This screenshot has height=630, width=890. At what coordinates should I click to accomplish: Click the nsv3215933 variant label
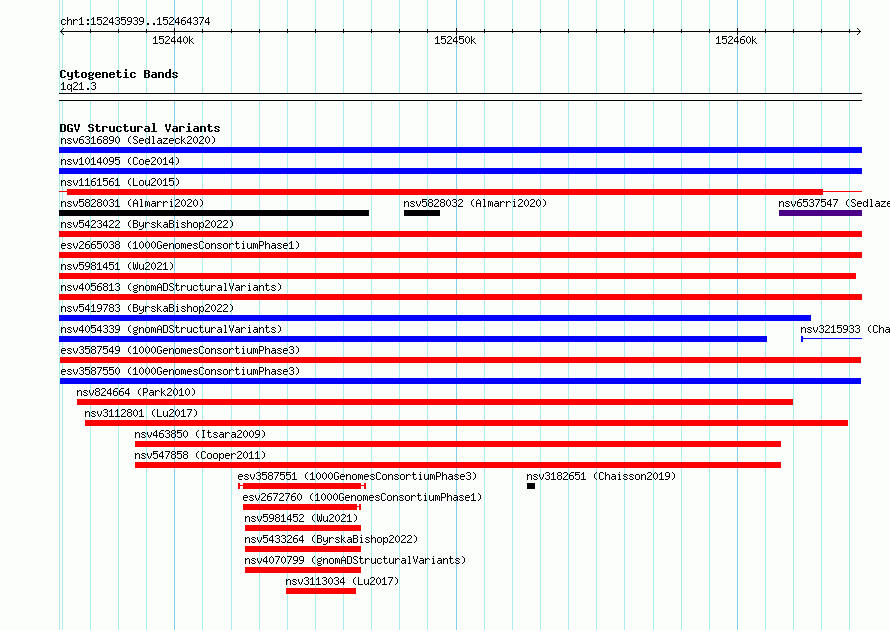(x=845, y=329)
